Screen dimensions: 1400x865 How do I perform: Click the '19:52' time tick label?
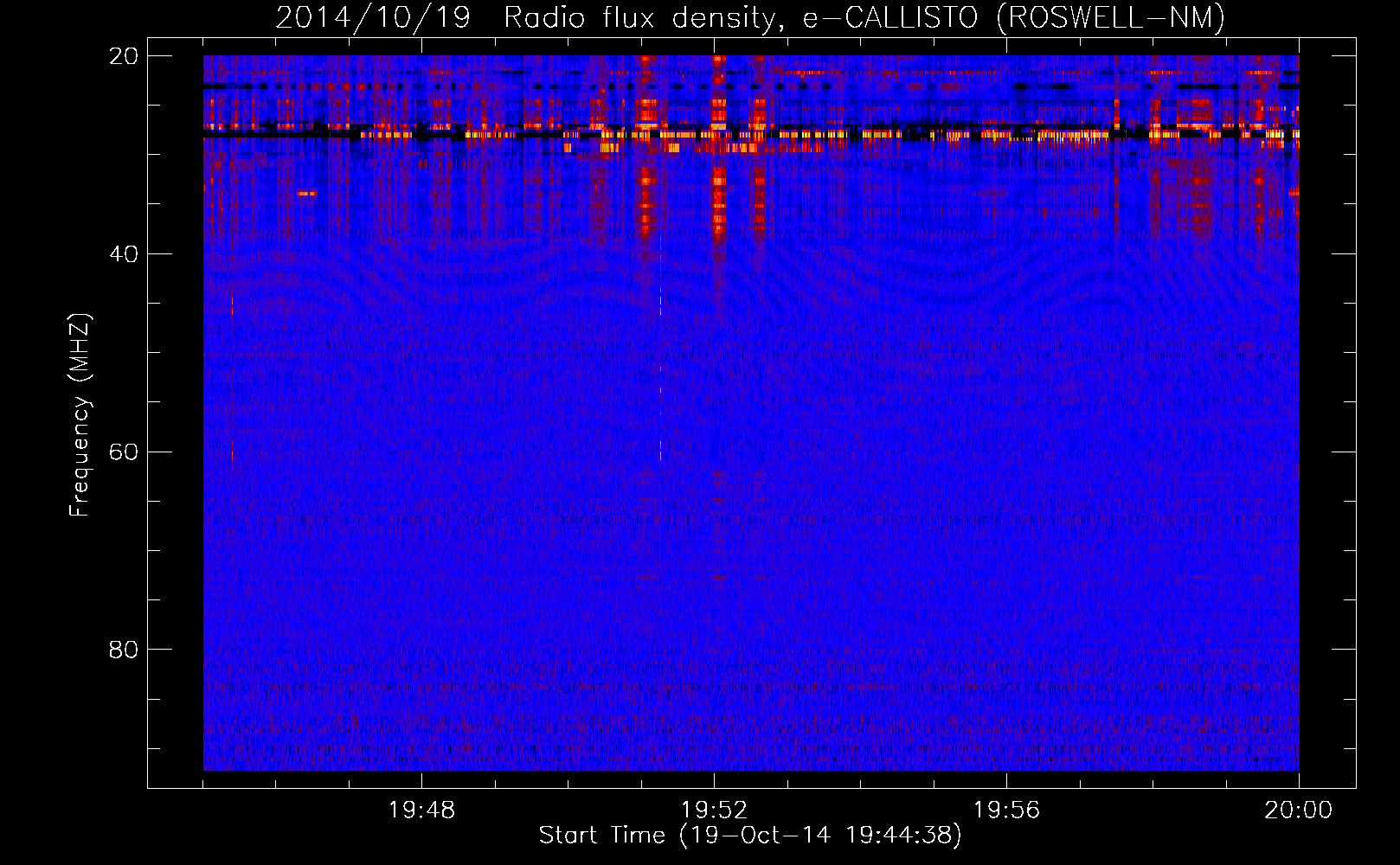coord(714,811)
